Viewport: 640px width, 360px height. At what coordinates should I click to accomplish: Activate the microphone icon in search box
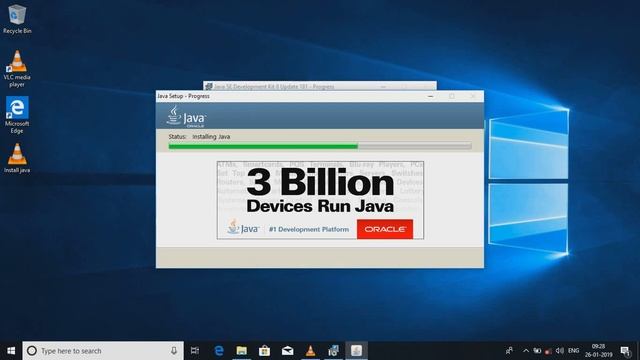(174, 351)
